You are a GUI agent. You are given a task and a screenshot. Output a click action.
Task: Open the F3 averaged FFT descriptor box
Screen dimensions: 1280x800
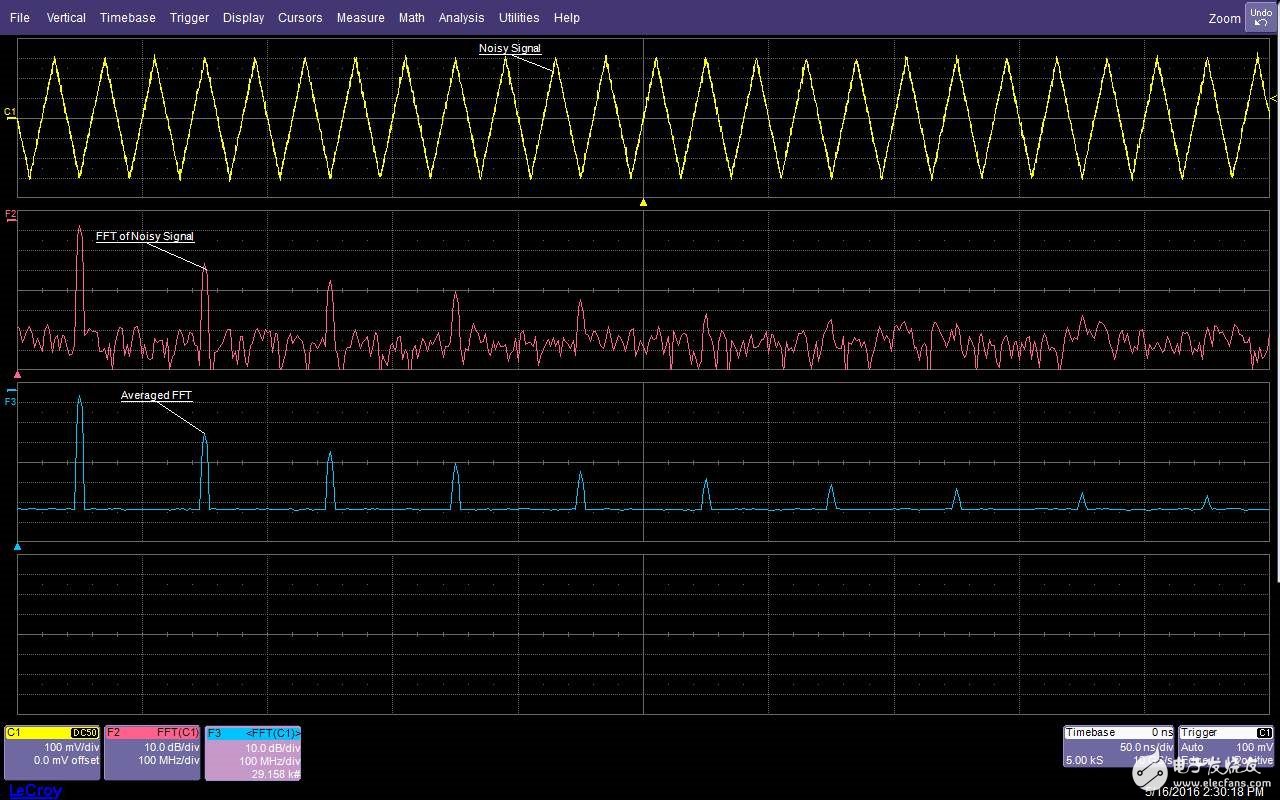252,753
